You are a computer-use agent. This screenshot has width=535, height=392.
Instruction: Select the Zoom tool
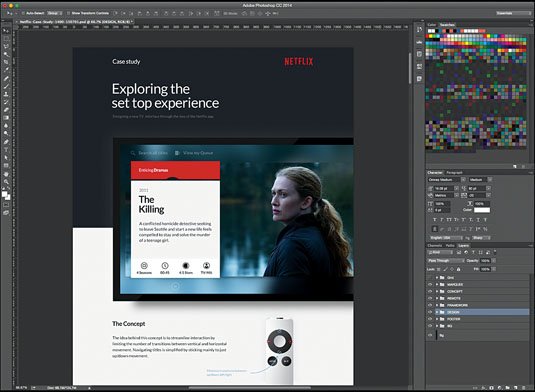click(6, 182)
